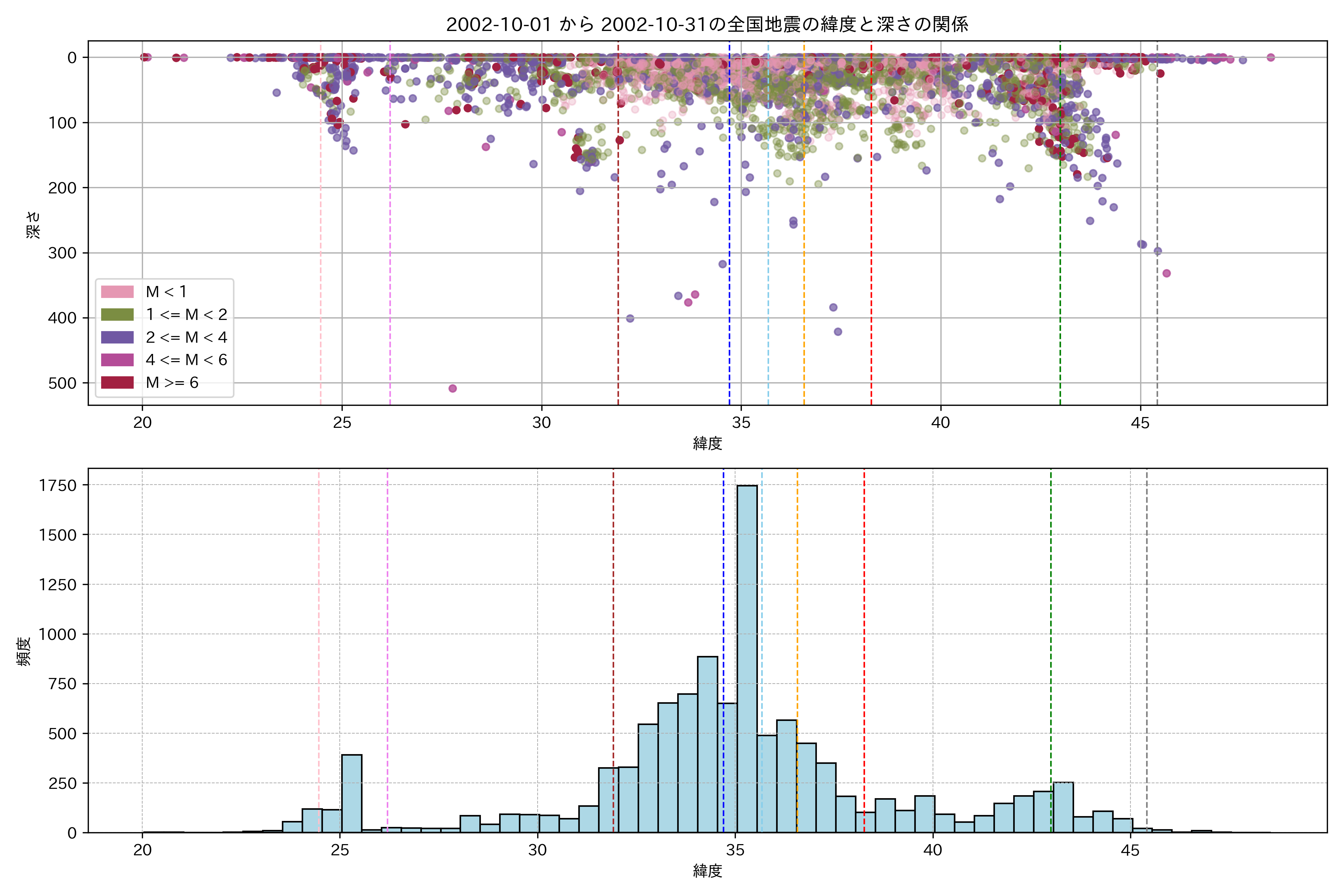The image size is (1344, 896).
Task: Click the chart title text at top
Action: 707,25
